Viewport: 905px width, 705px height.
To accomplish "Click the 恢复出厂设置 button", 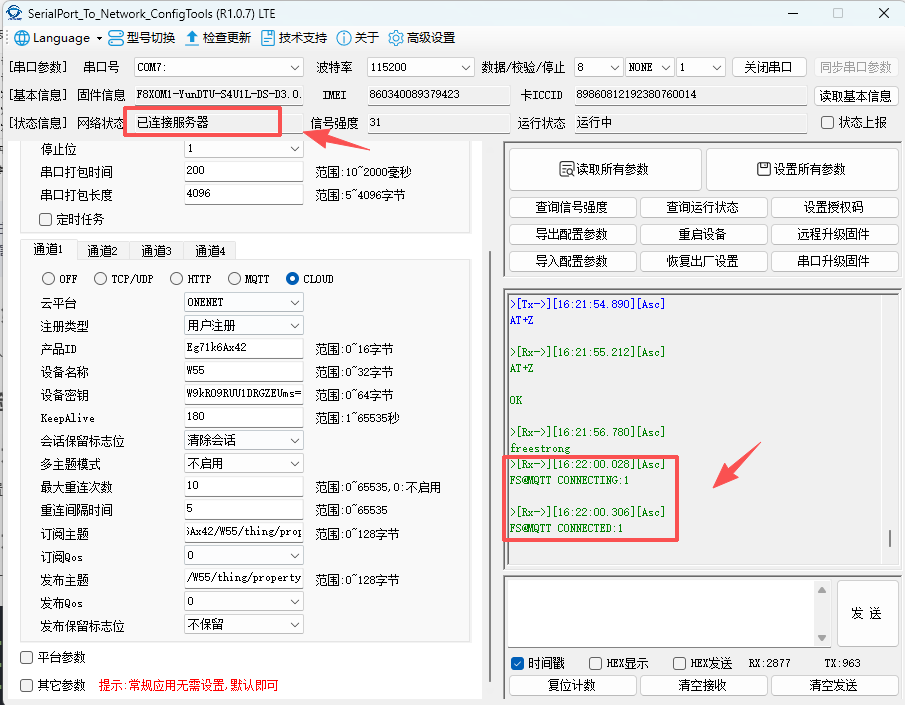I will (703, 262).
